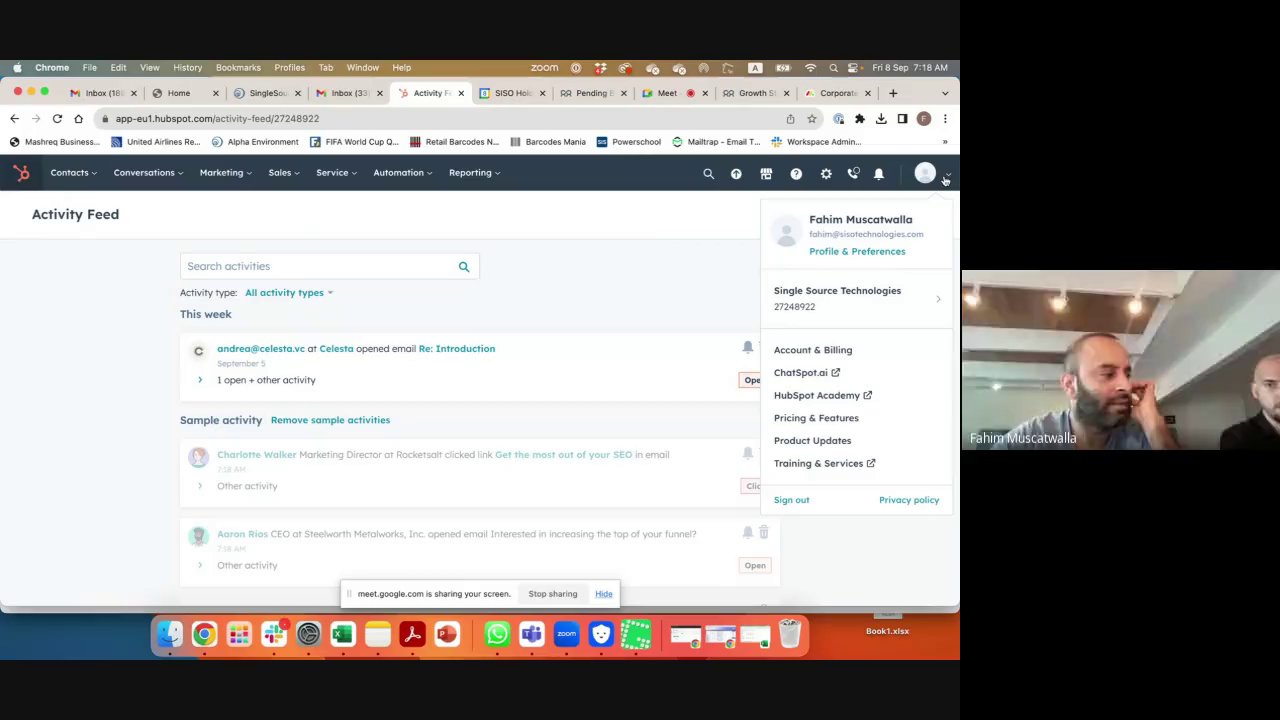Click Sign out link

pyautogui.click(x=791, y=500)
